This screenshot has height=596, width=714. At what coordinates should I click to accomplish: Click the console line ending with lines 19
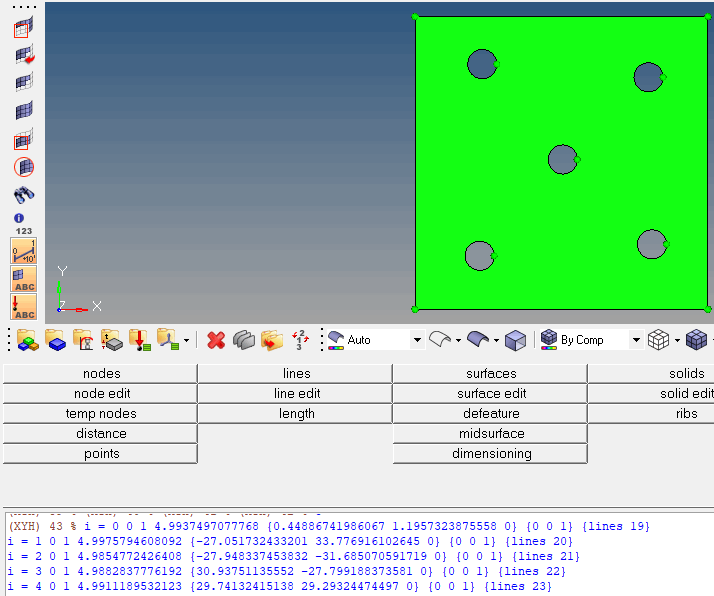pos(329,526)
